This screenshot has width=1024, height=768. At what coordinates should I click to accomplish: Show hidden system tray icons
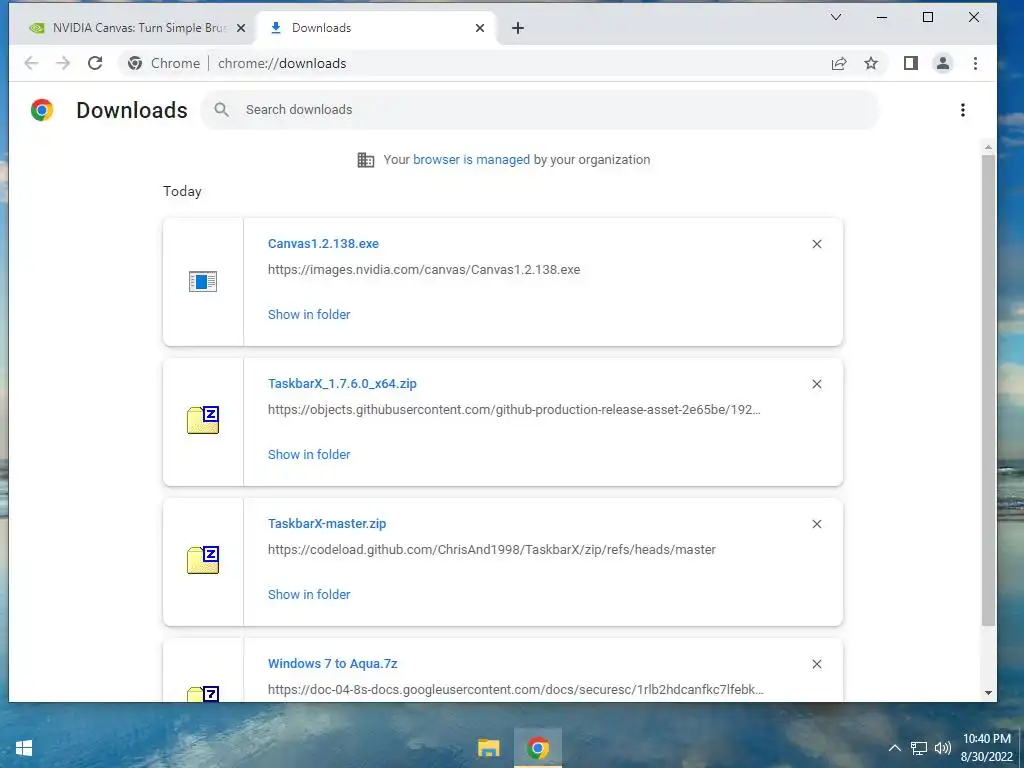(895, 748)
